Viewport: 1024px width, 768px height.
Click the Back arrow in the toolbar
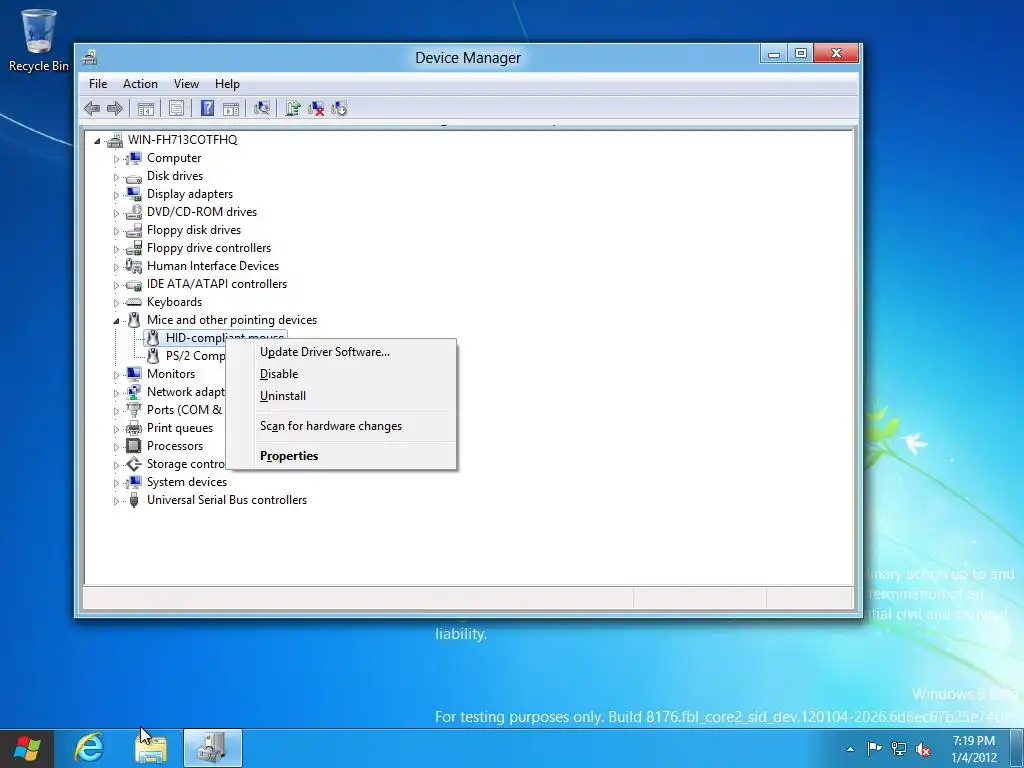pos(92,108)
